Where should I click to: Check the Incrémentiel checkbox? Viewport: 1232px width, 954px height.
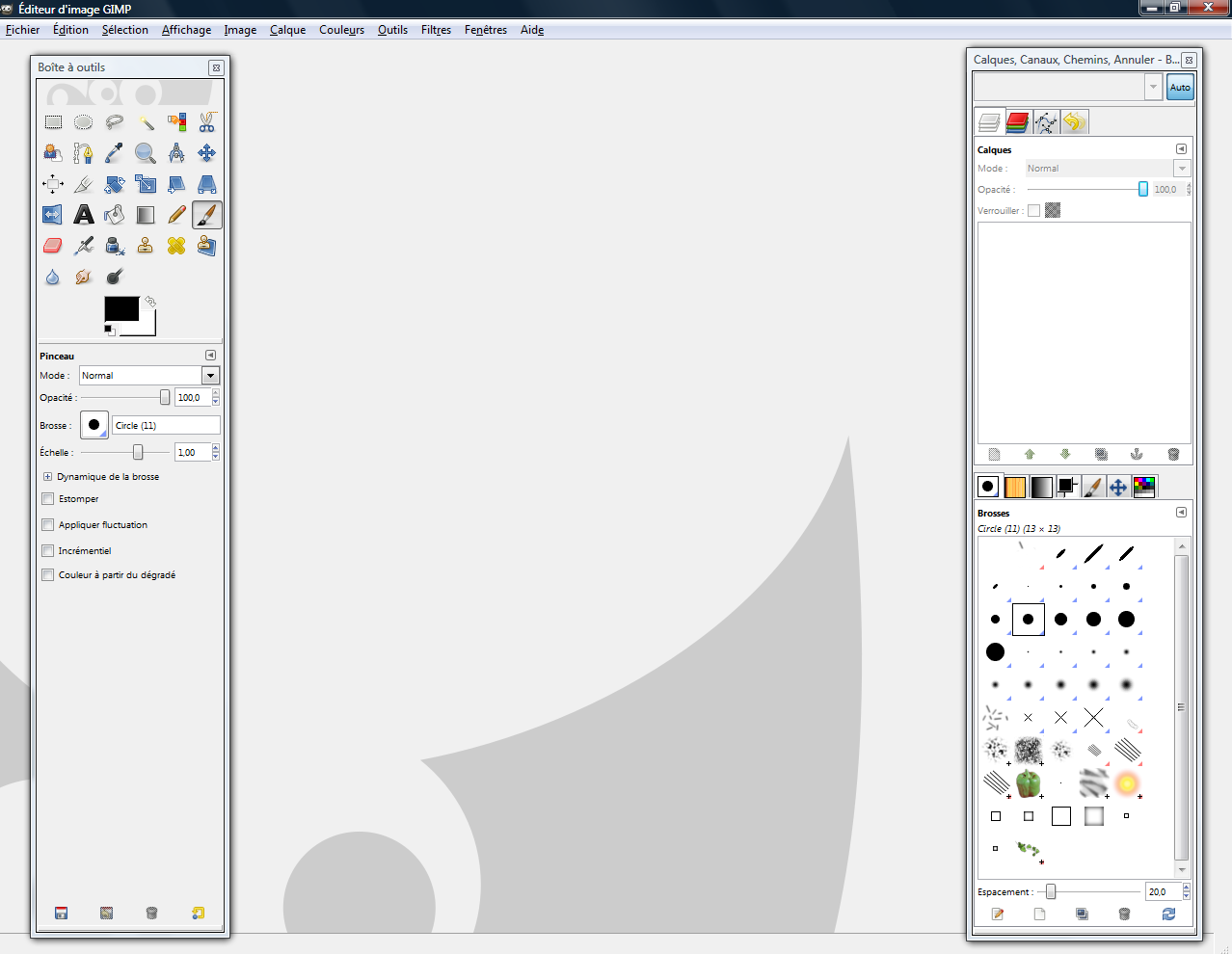click(48, 551)
